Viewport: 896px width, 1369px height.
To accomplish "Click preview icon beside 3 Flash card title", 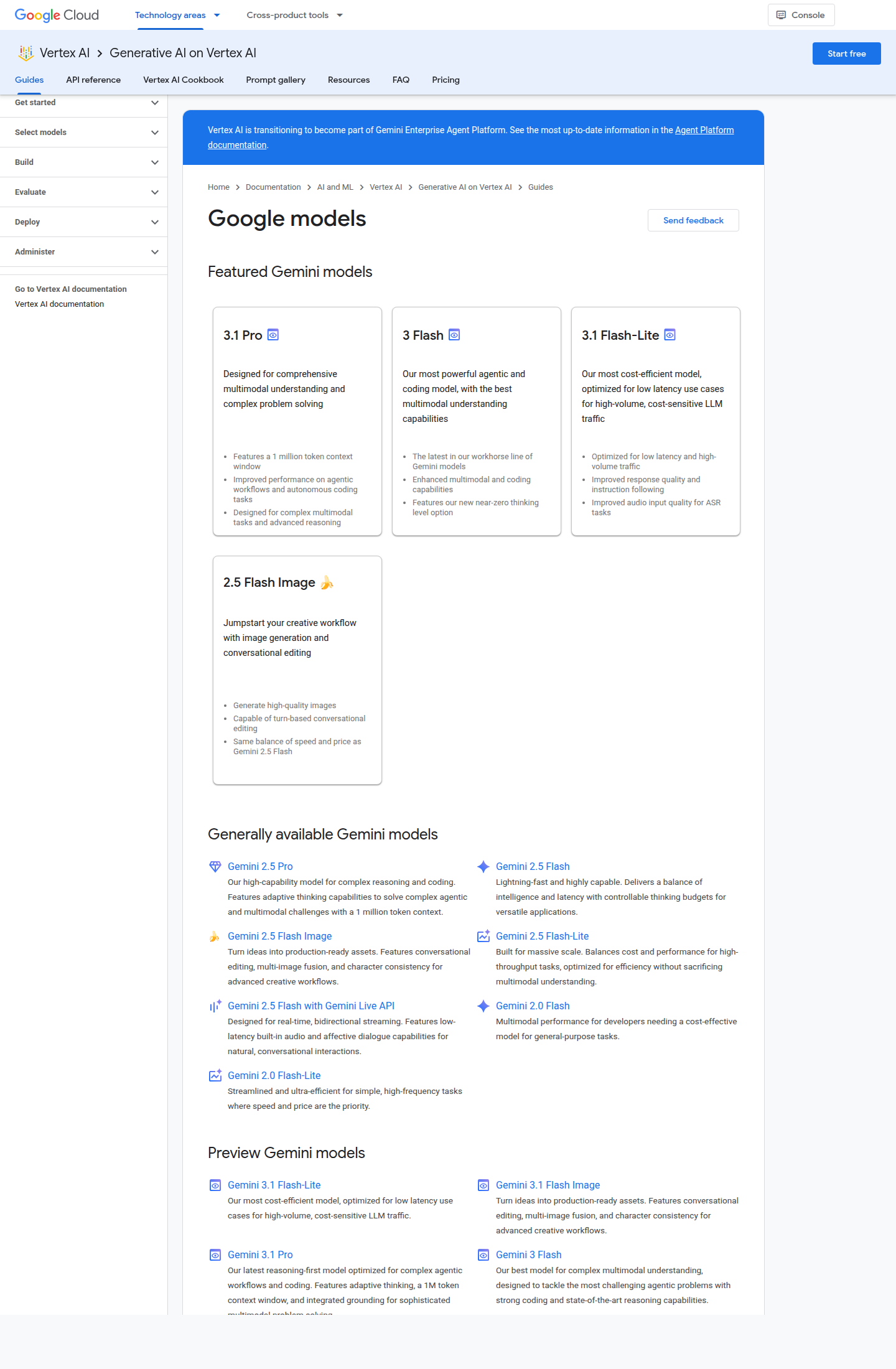I will [x=454, y=335].
